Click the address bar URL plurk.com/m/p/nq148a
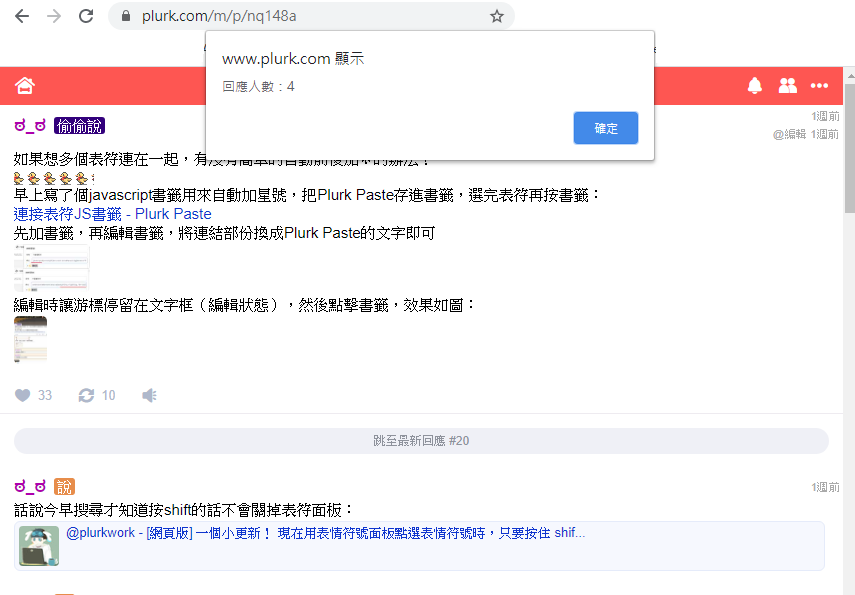Image resolution: width=855 pixels, height=595 pixels. [219, 16]
